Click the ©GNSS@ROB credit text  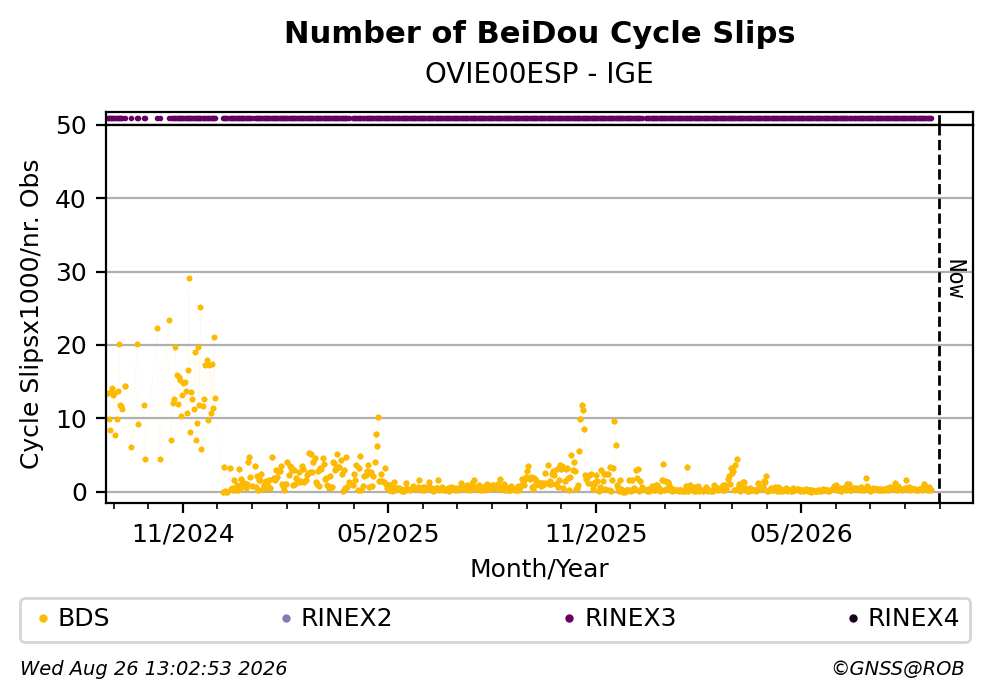(898, 669)
